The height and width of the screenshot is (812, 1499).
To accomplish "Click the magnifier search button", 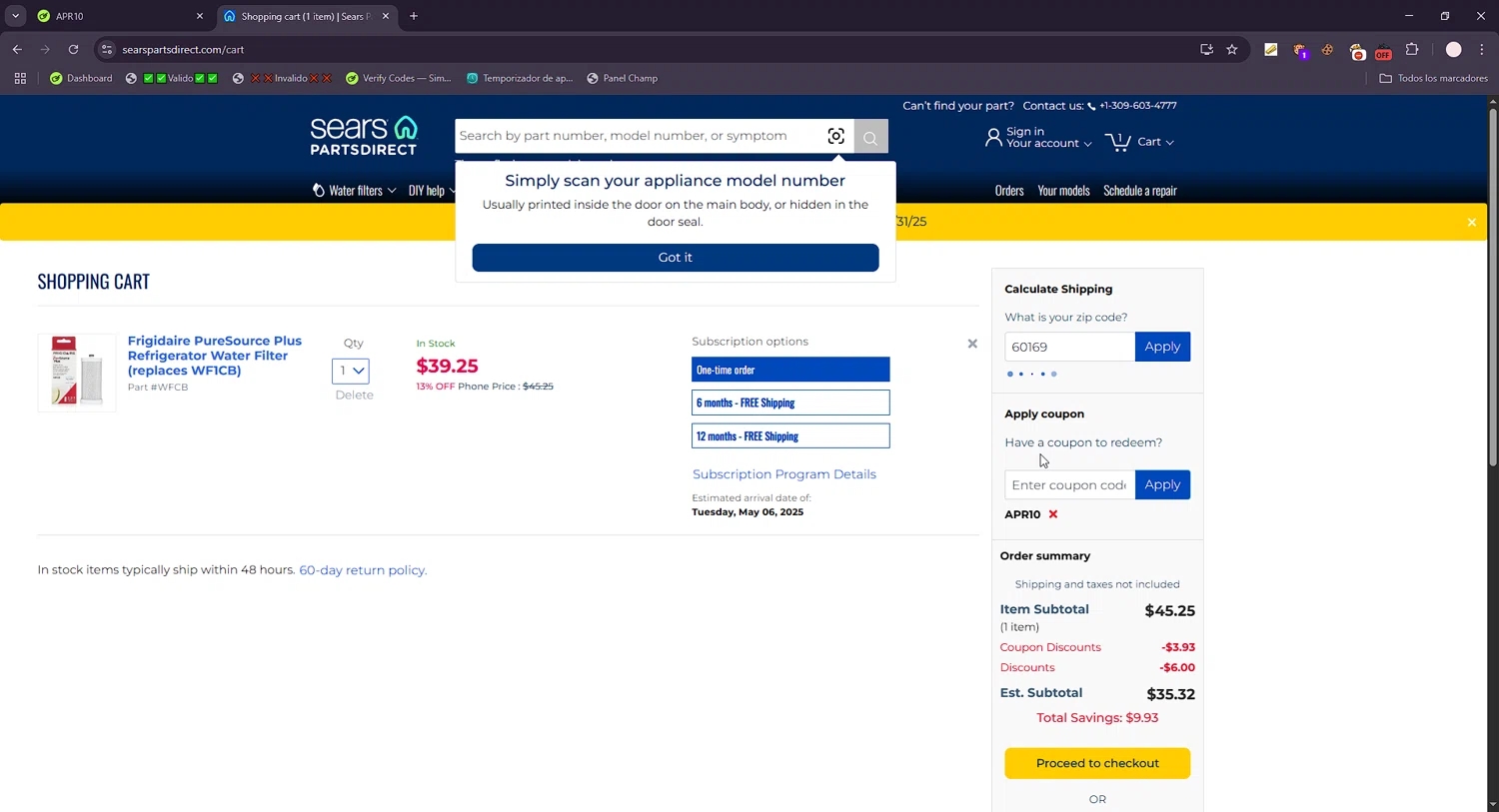I will 870,137.
